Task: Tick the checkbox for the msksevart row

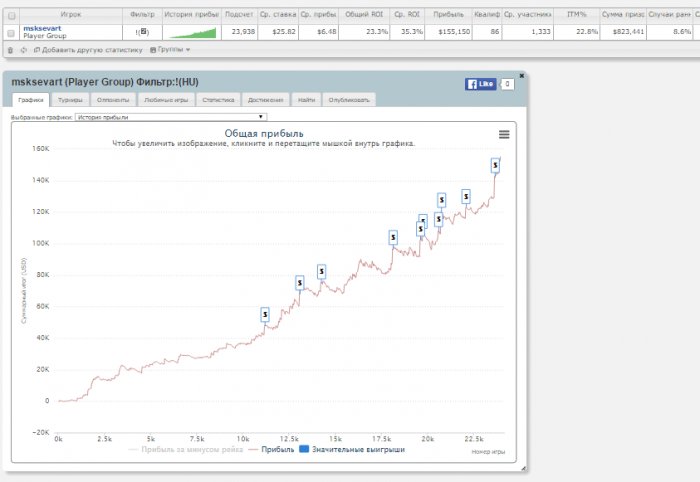Action: (11, 33)
